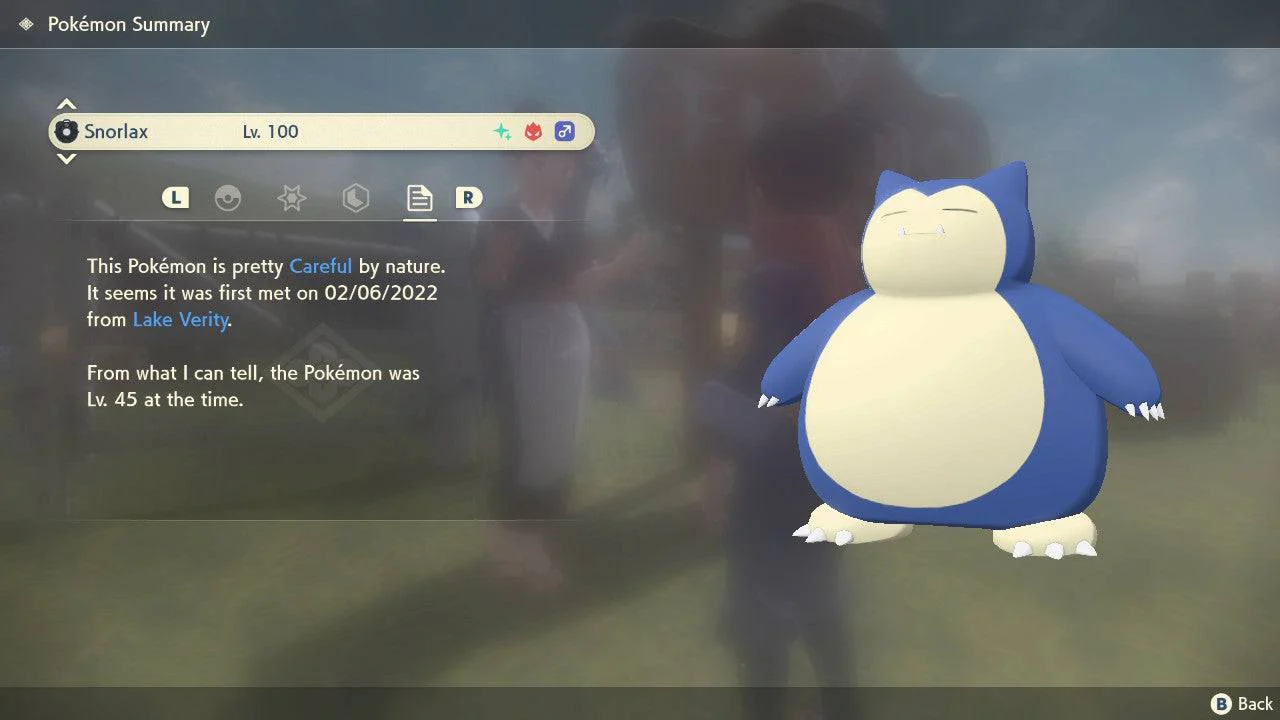
Task: Click the Lake Verity location text
Action: point(181,320)
